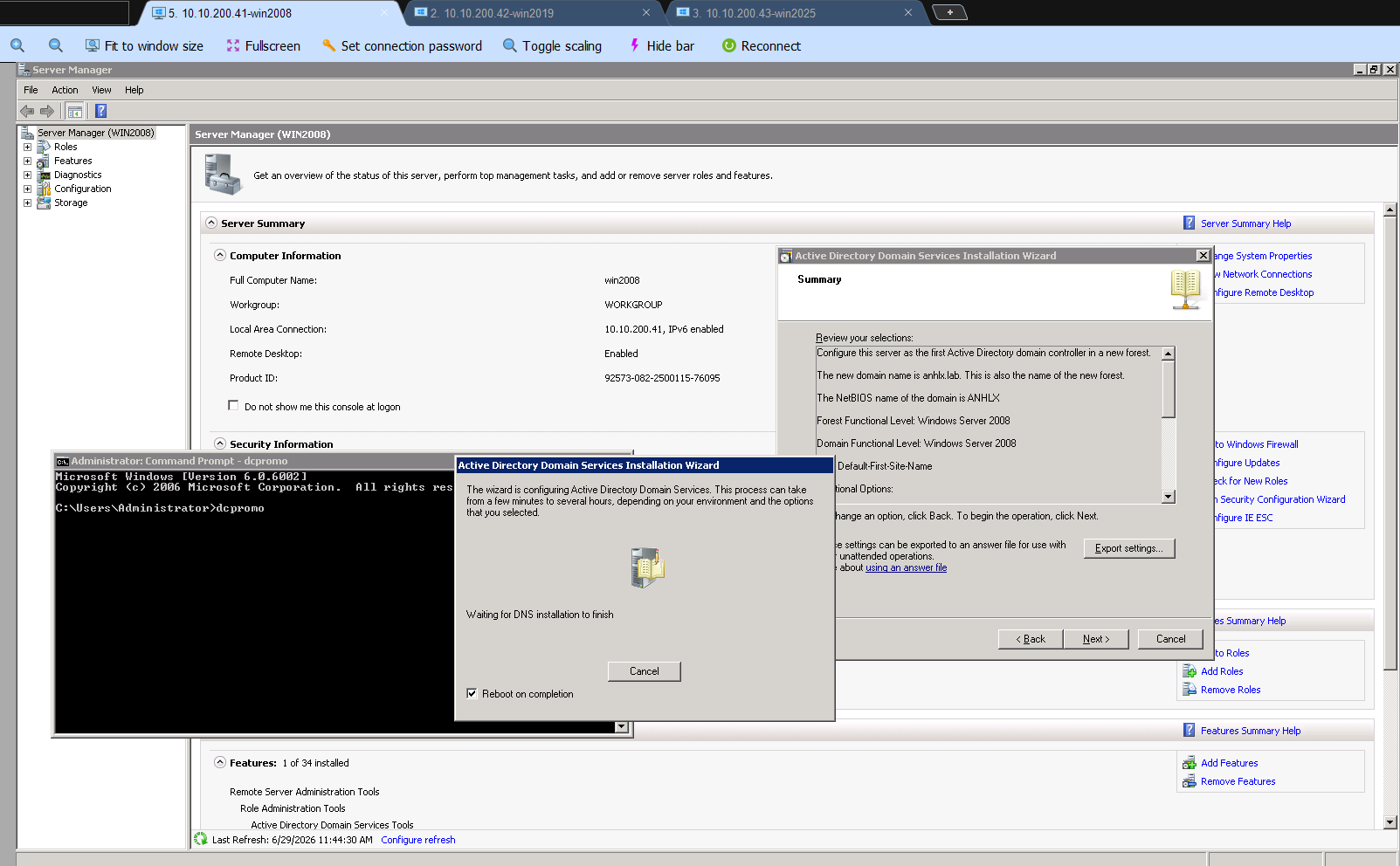The width and height of the screenshot is (1400, 866).
Task: Expand the Diagnostics tree node
Action: pyautogui.click(x=27, y=175)
